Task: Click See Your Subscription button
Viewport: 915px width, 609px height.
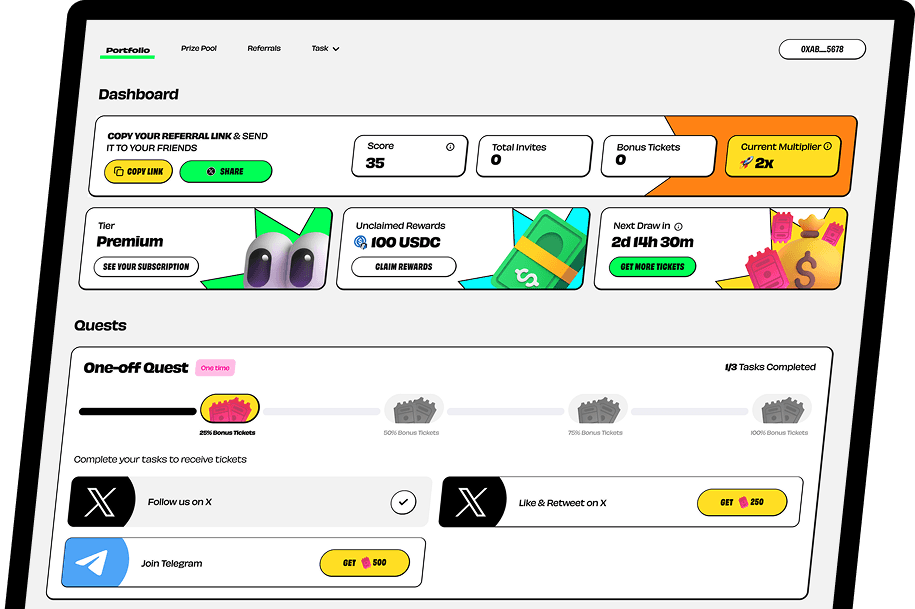Action: tap(146, 267)
